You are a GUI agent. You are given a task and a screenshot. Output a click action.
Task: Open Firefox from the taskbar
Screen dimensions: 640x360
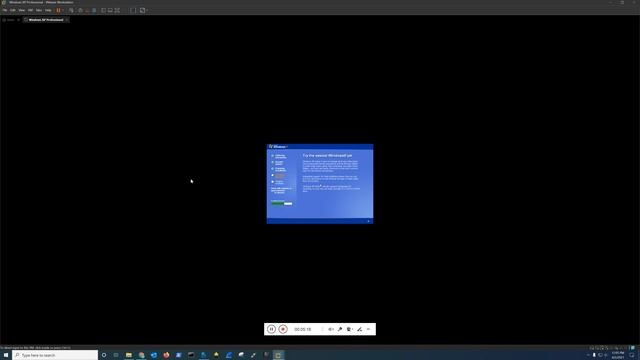[x=166, y=355]
